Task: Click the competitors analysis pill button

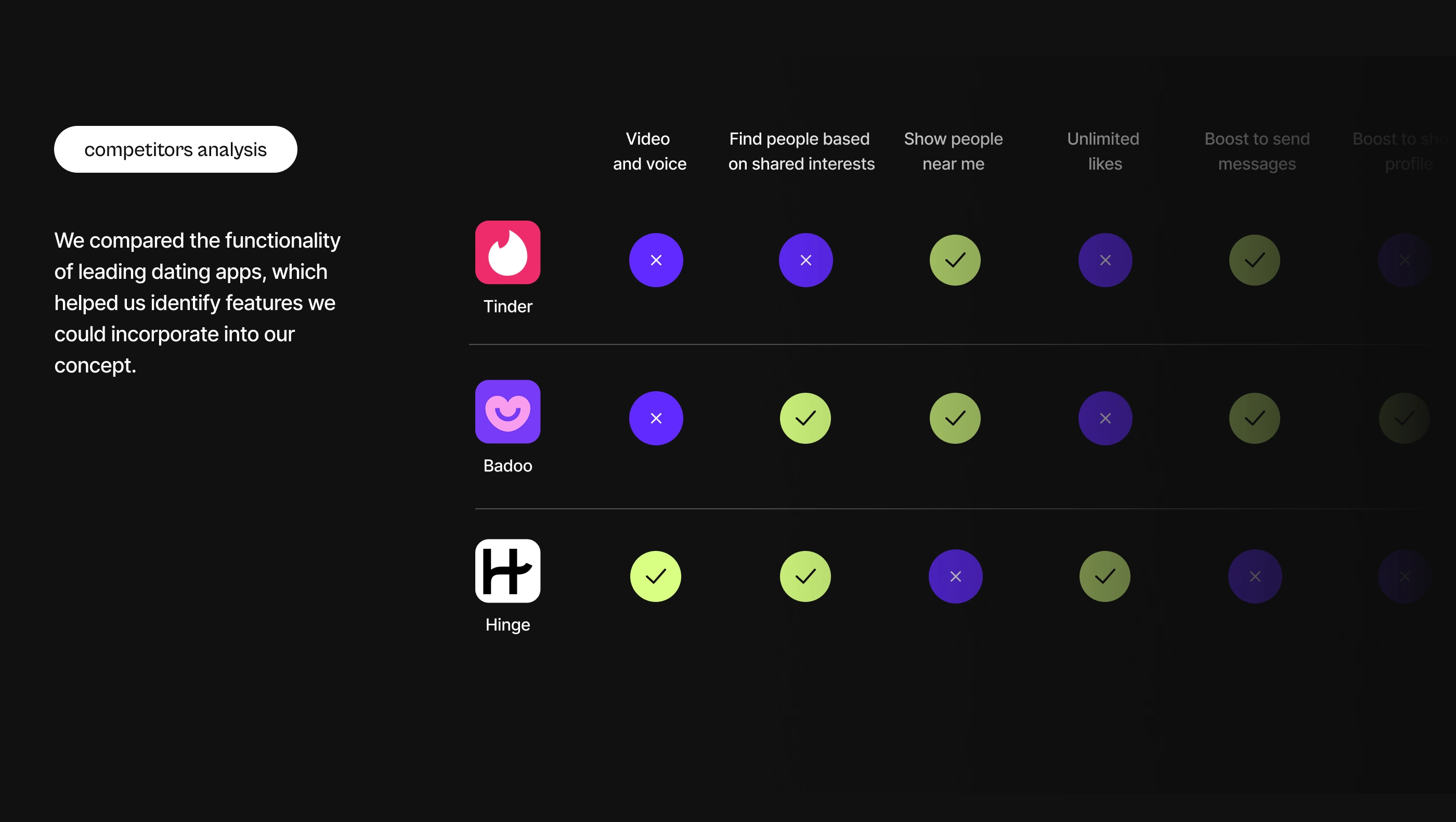Action: 175,149
